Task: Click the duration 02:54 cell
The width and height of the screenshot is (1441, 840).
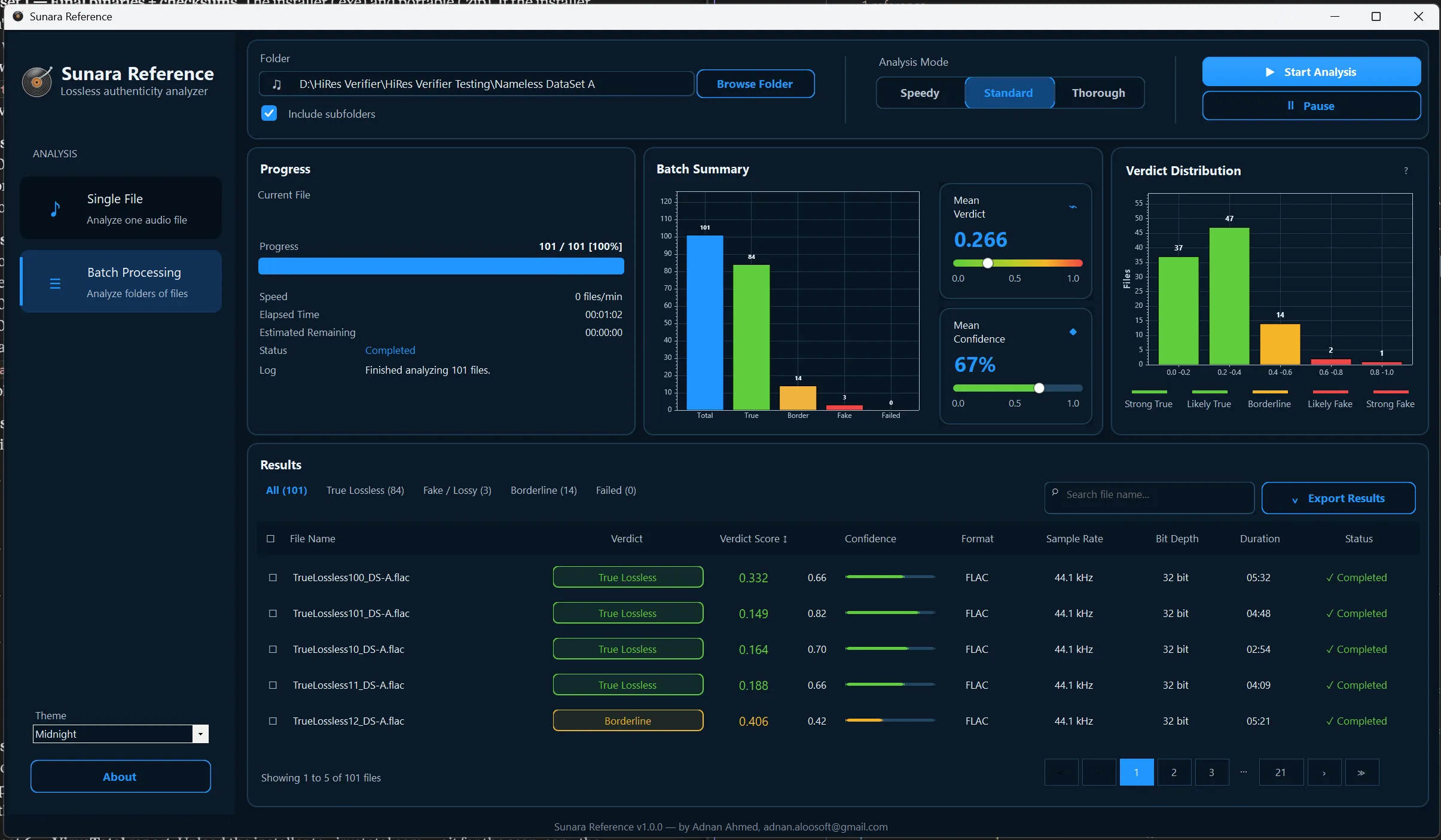Action: [1259, 649]
